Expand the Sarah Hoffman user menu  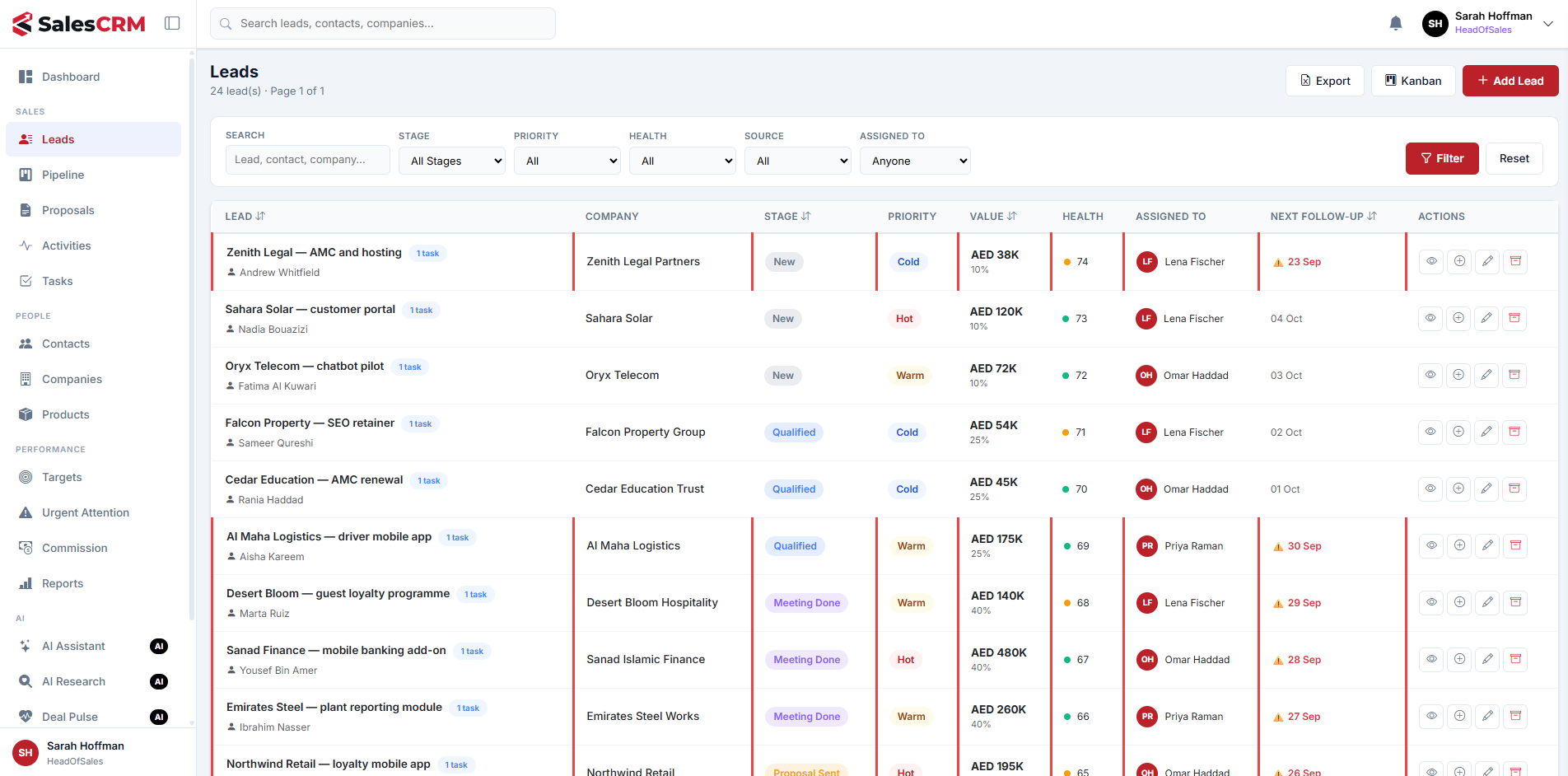coord(1487,23)
